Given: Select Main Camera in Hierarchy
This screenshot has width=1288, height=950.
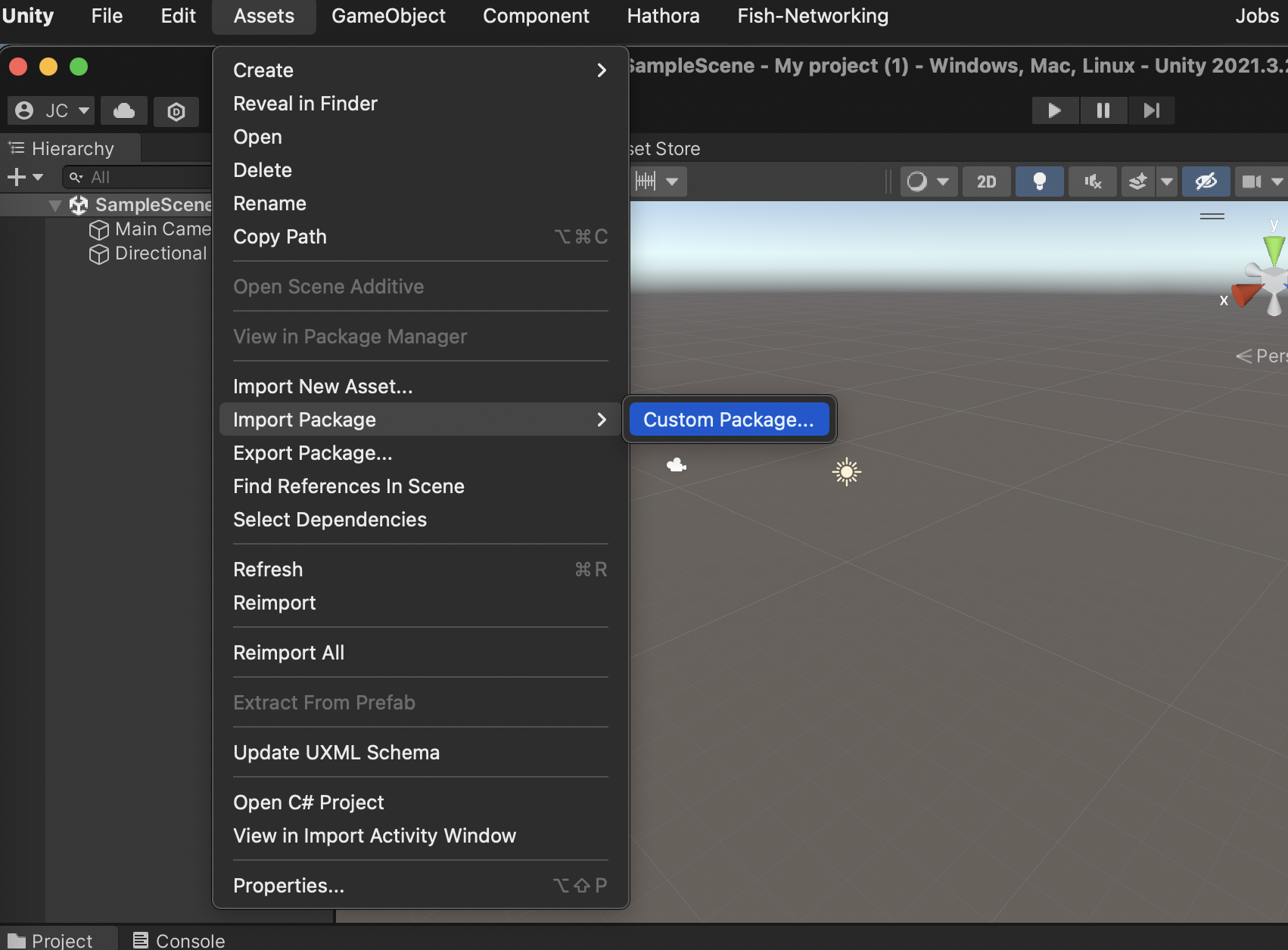Looking at the screenshot, I should tap(150, 229).
